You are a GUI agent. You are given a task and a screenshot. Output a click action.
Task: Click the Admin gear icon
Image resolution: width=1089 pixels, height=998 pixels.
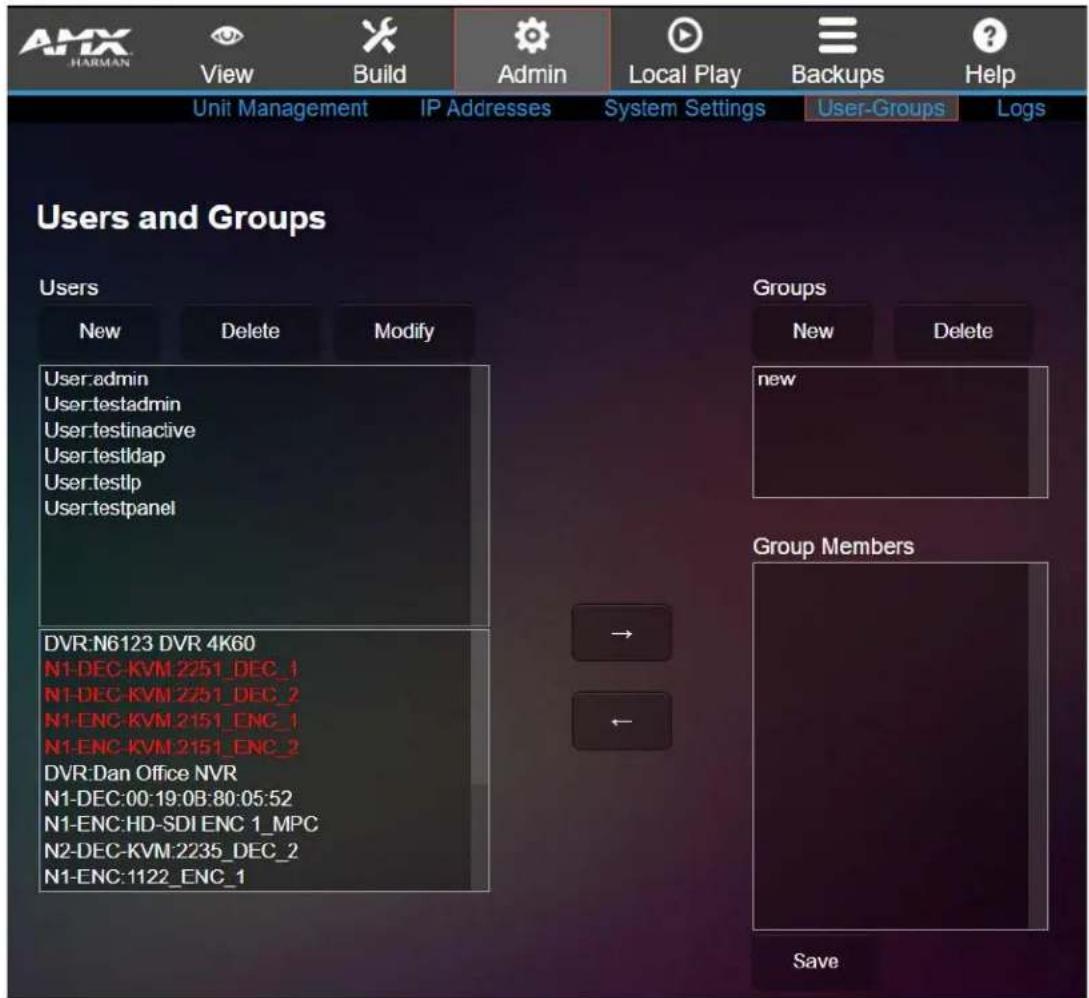point(532,35)
